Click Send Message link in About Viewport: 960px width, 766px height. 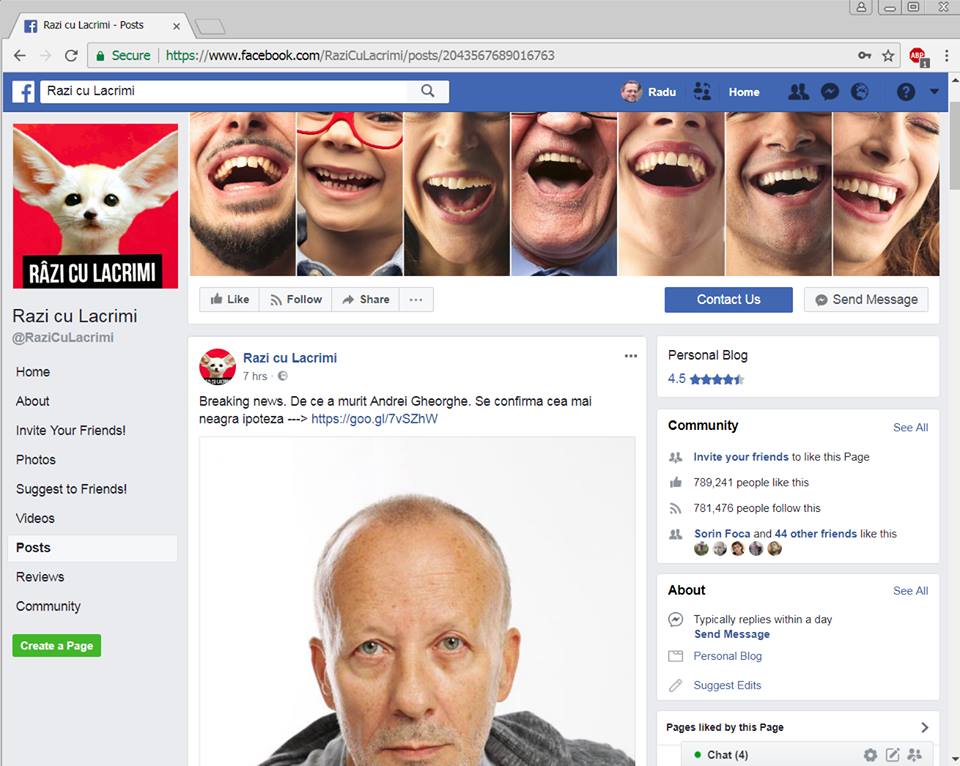point(732,634)
